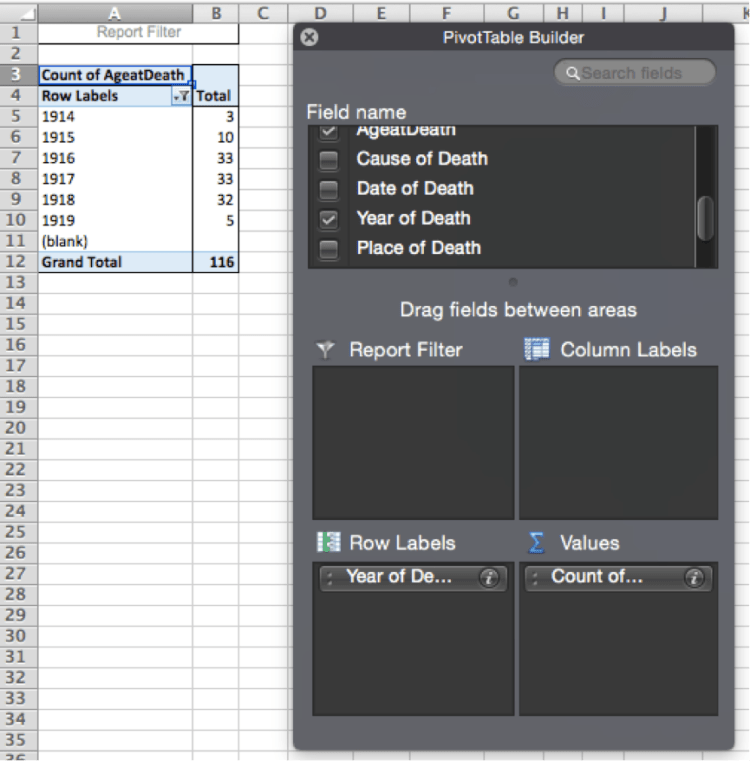Select the Count of values pill
Image resolution: width=750 pixels, height=761 pixels.
[600, 577]
